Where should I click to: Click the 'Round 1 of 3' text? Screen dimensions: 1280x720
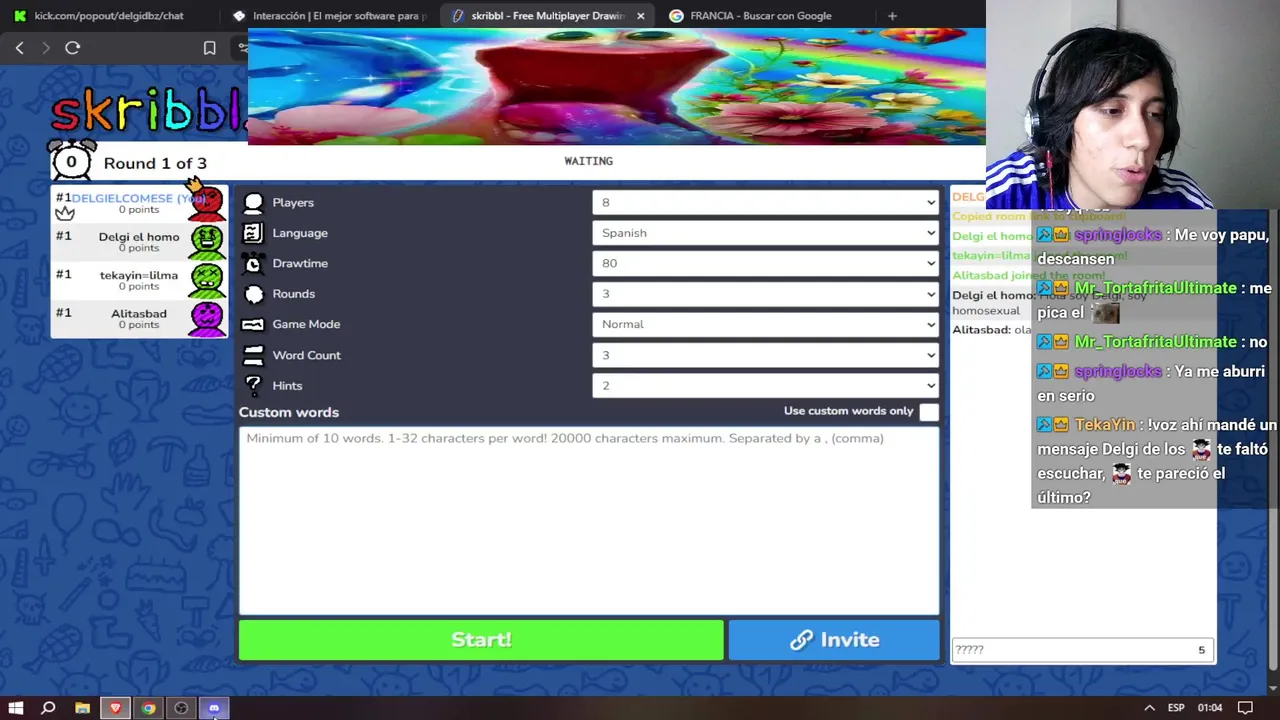[155, 163]
